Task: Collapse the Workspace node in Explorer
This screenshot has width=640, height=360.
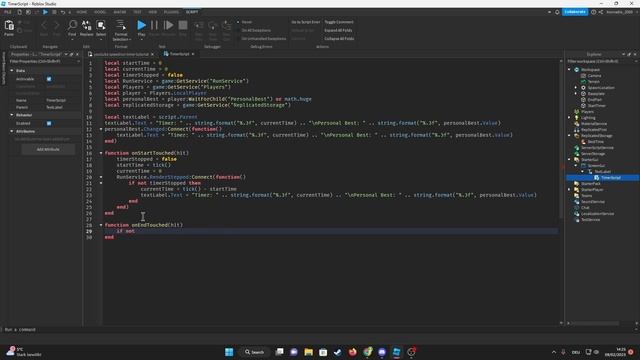Action: click(x=569, y=70)
